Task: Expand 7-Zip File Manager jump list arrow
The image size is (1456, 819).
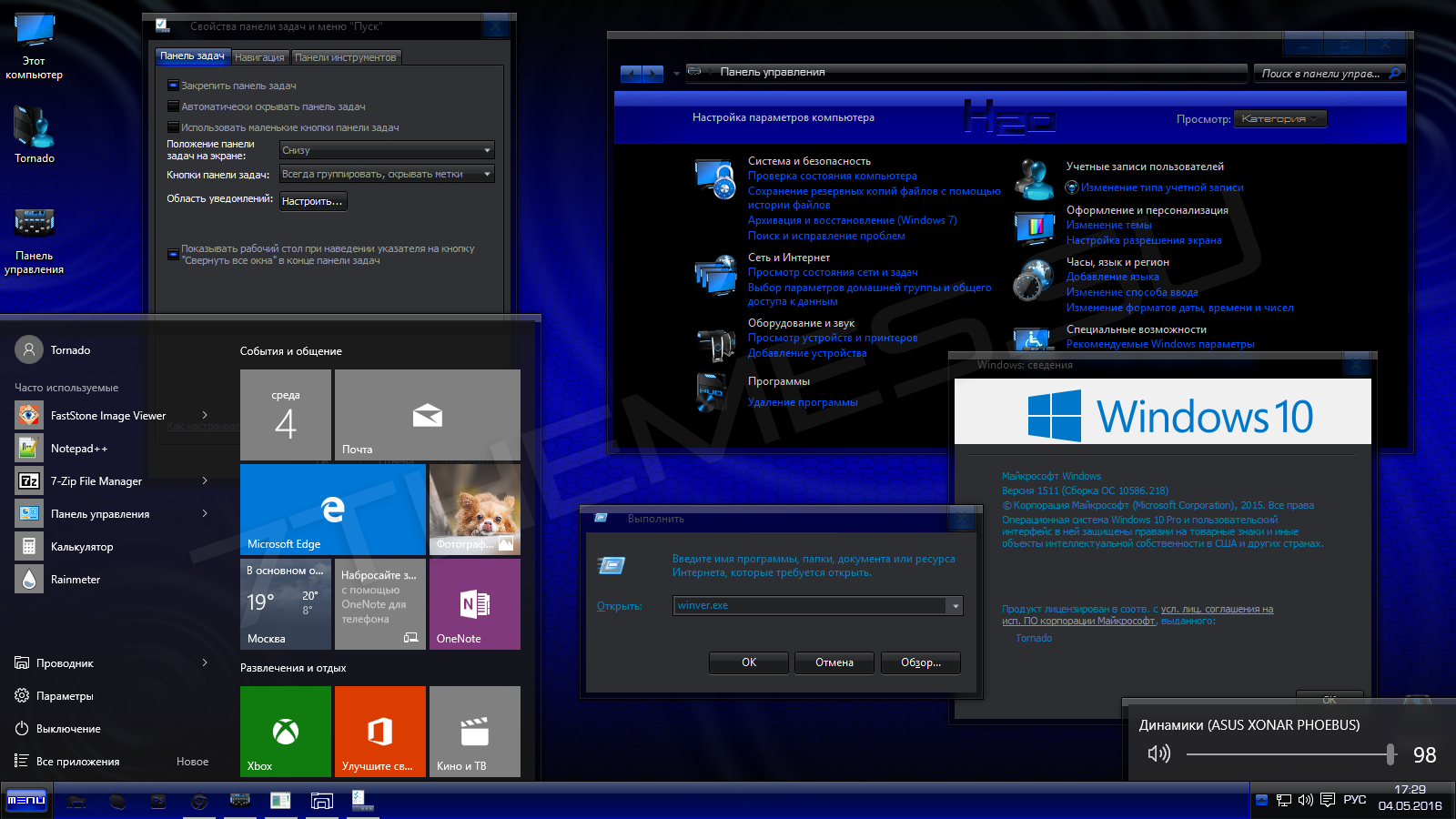Action: 205,480
